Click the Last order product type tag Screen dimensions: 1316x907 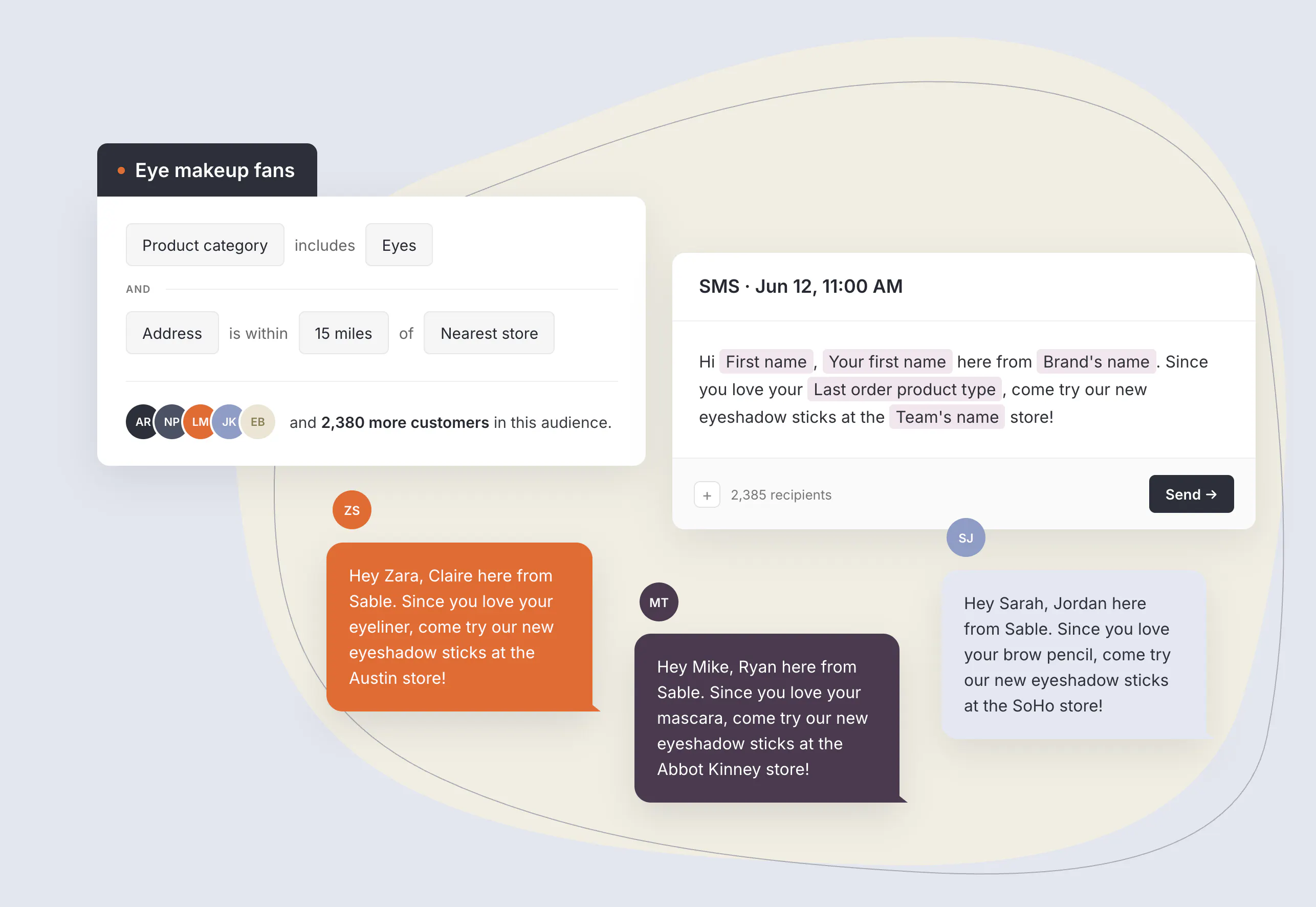(x=905, y=390)
